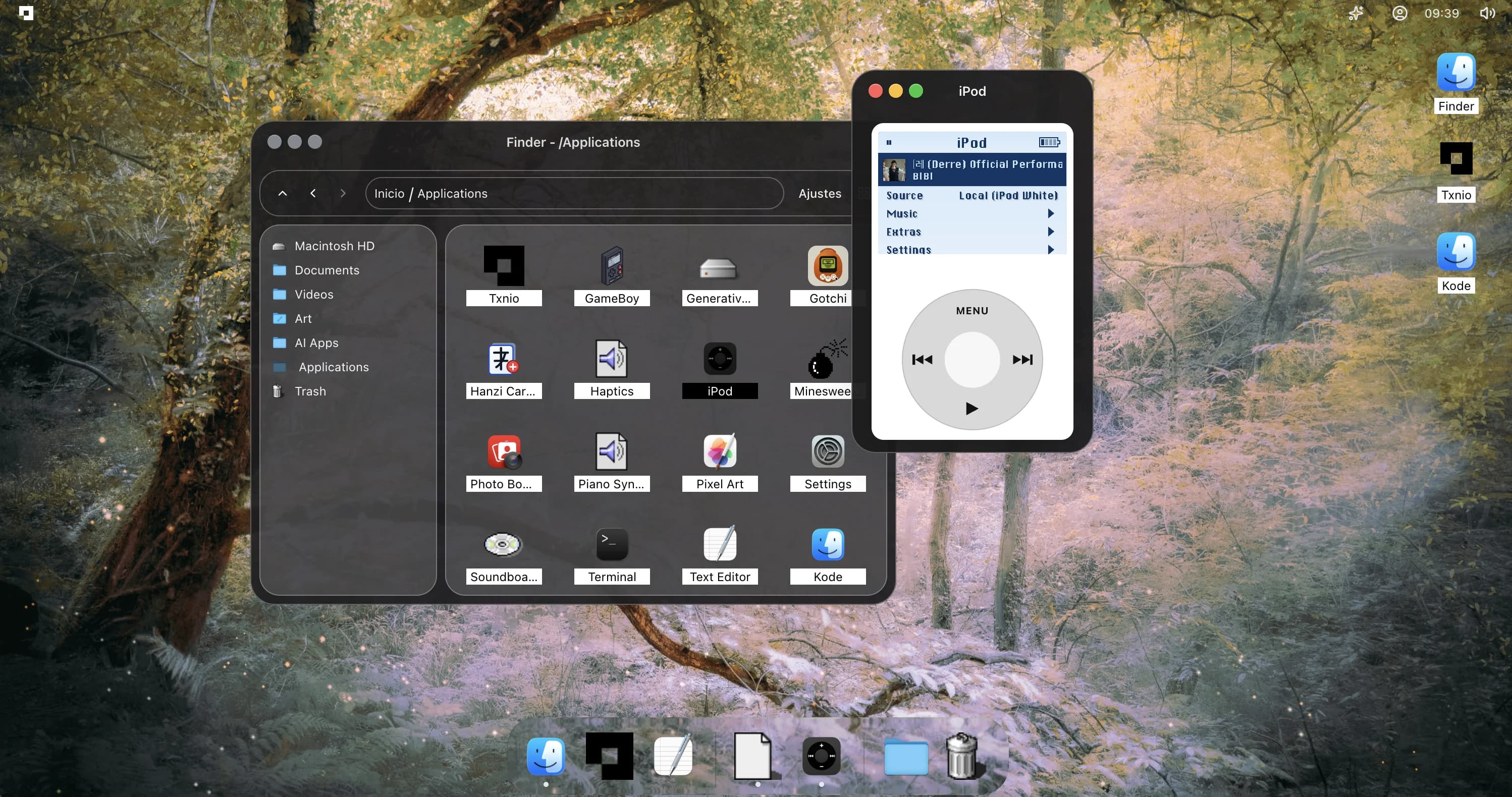1512x797 pixels.
Task: Close the iPod window with red button
Action: pyautogui.click(x=875, y=91)
